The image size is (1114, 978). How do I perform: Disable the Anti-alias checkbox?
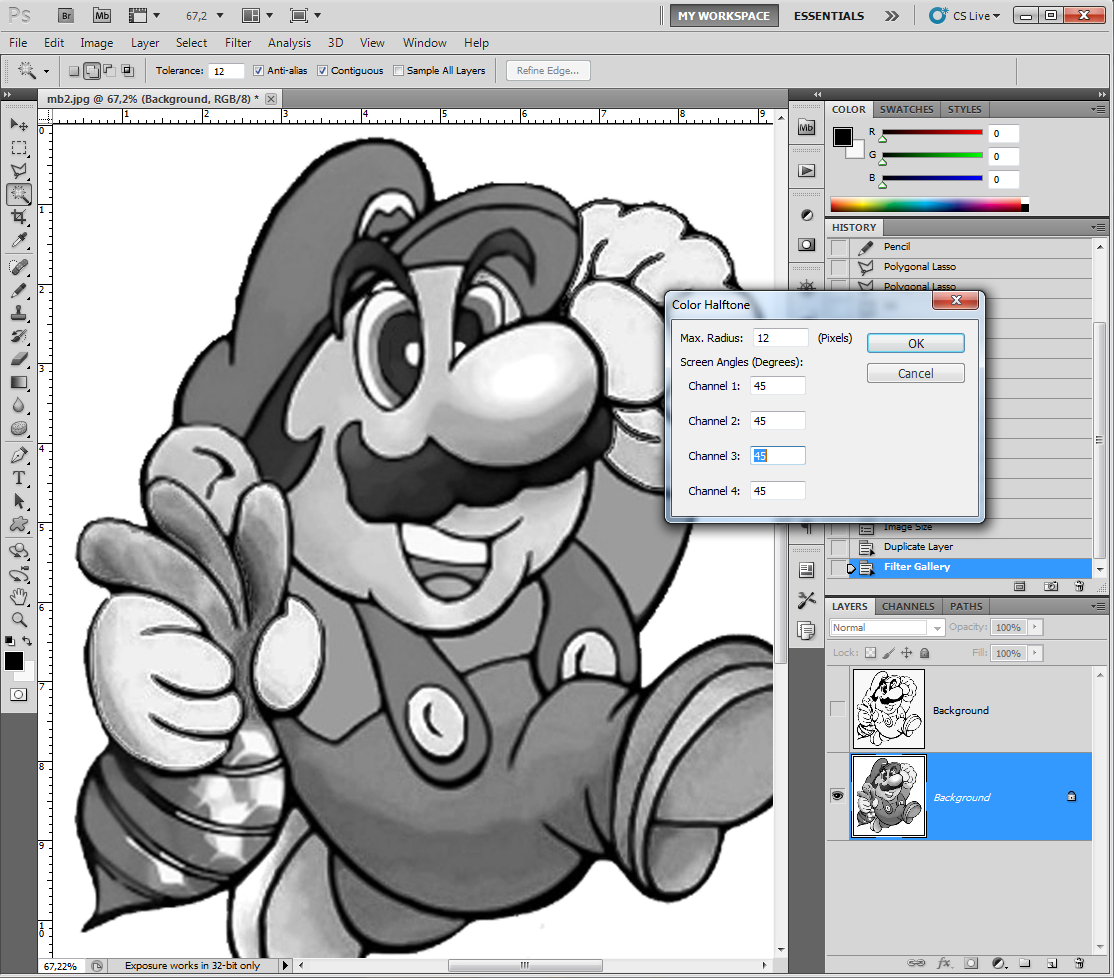tap(259, 71)
